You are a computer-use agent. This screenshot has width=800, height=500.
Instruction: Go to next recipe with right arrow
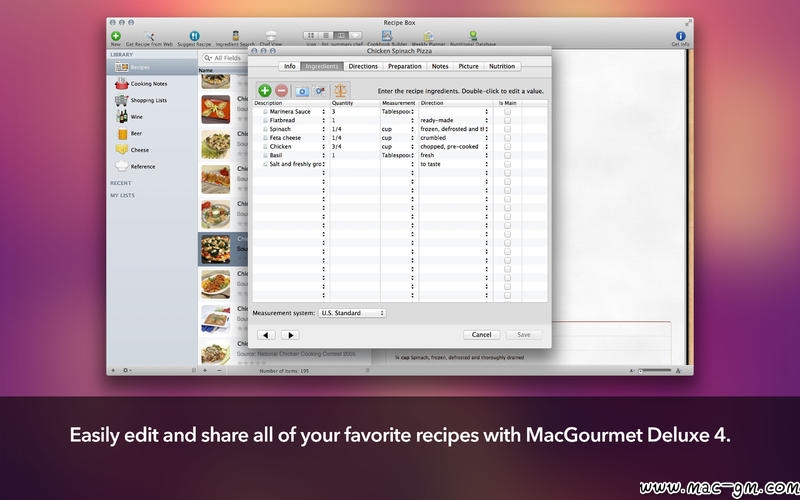pos(290,335)
